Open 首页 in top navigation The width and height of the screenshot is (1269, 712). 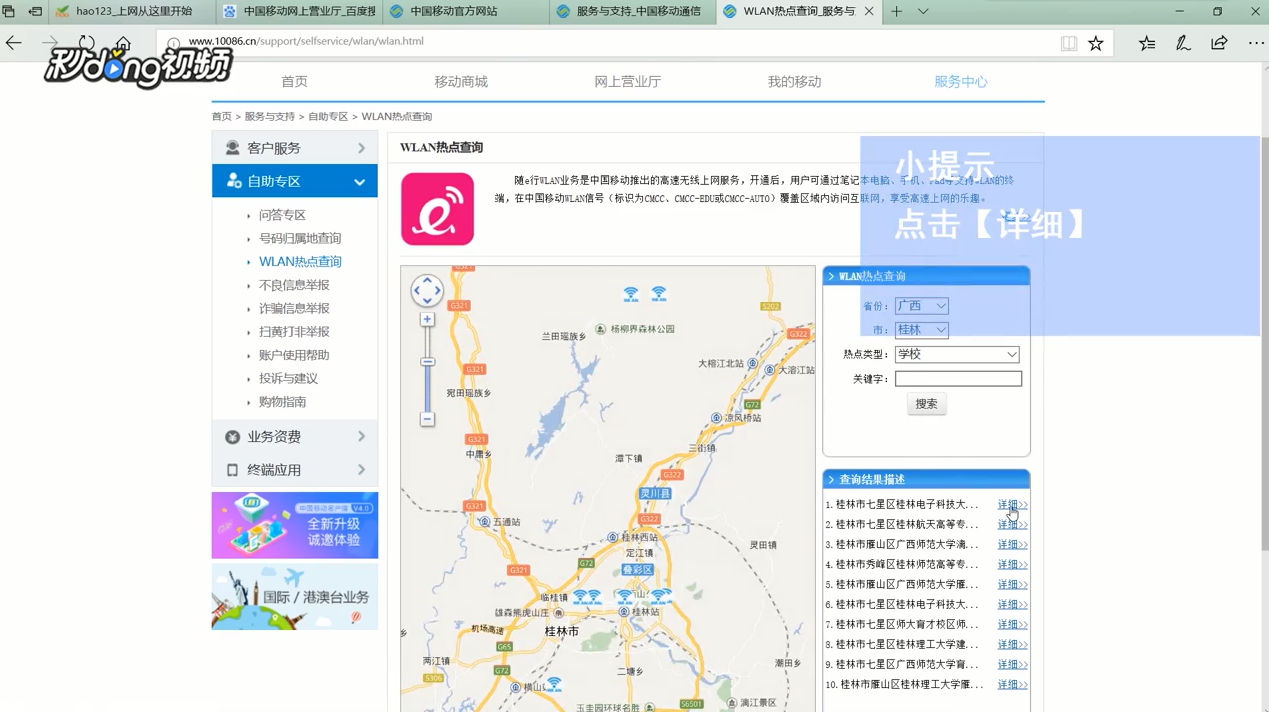pos(294,82)
